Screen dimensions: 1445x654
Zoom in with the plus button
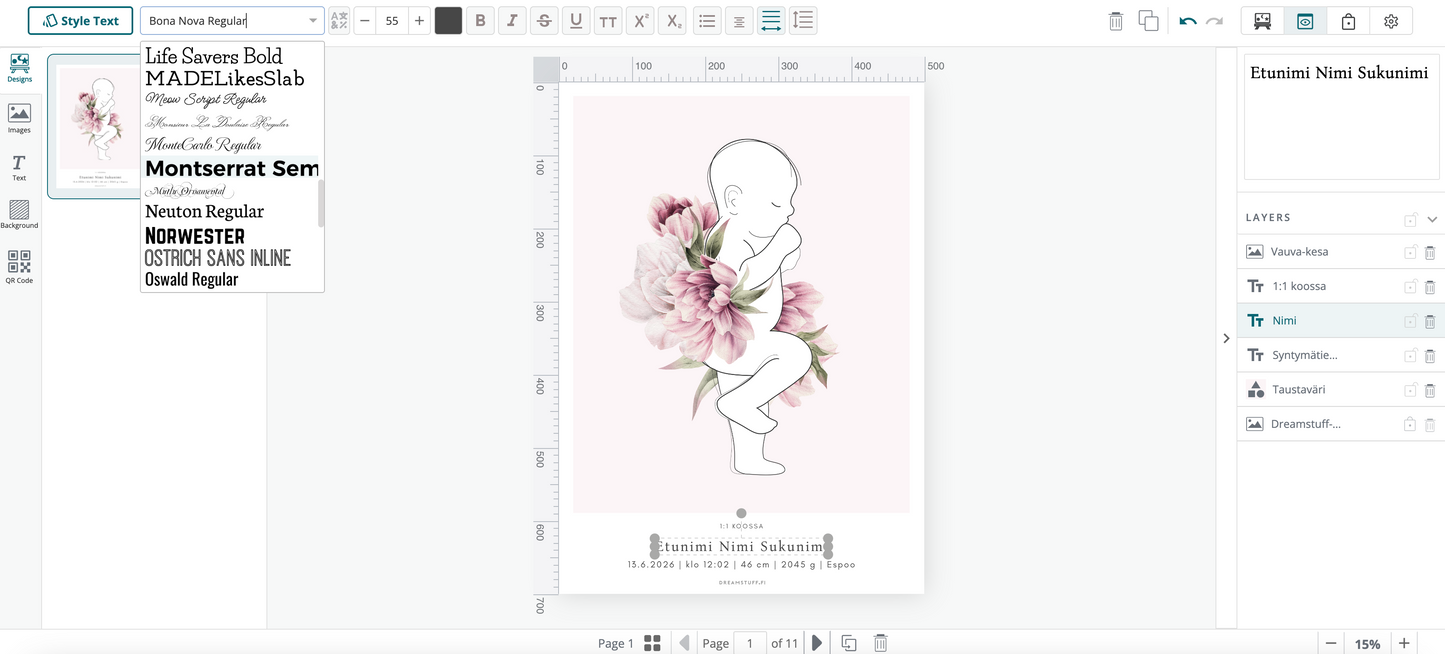[1404, 643]
